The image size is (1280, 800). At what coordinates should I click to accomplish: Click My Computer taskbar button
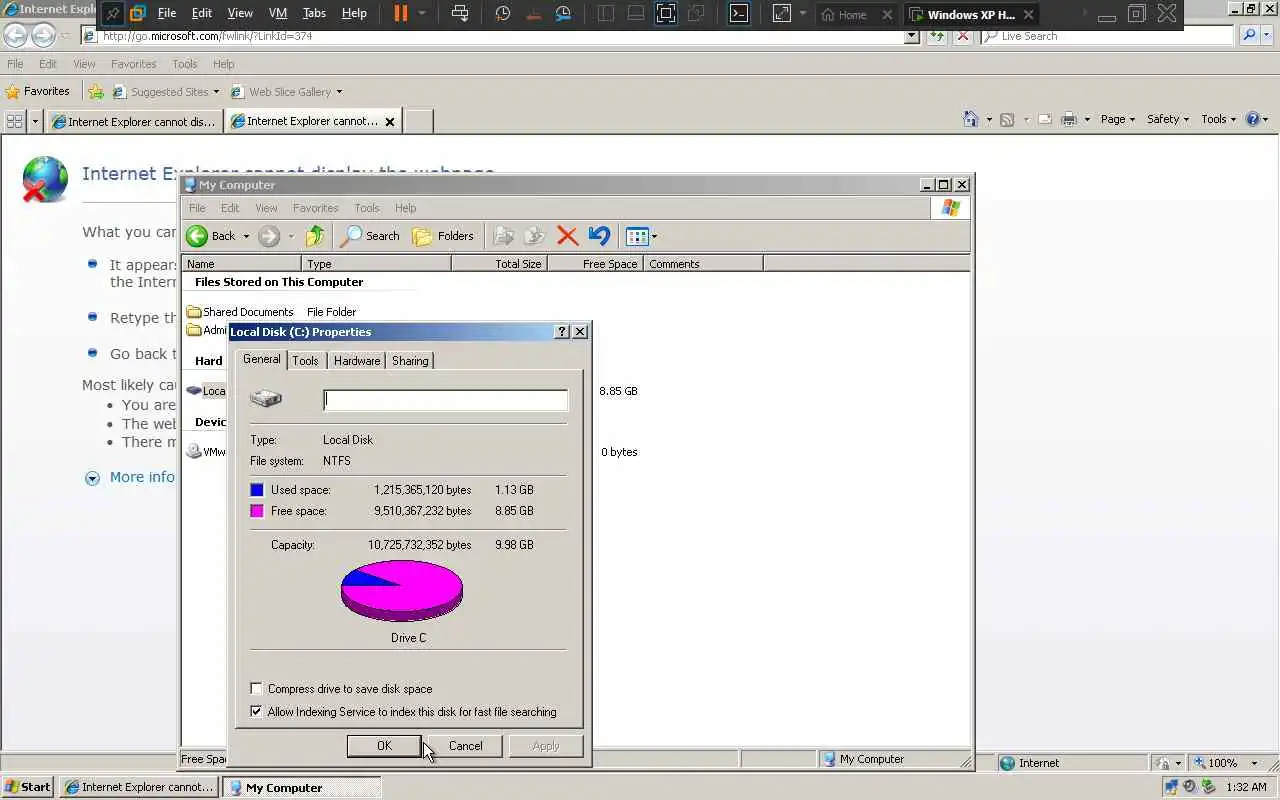301,787
